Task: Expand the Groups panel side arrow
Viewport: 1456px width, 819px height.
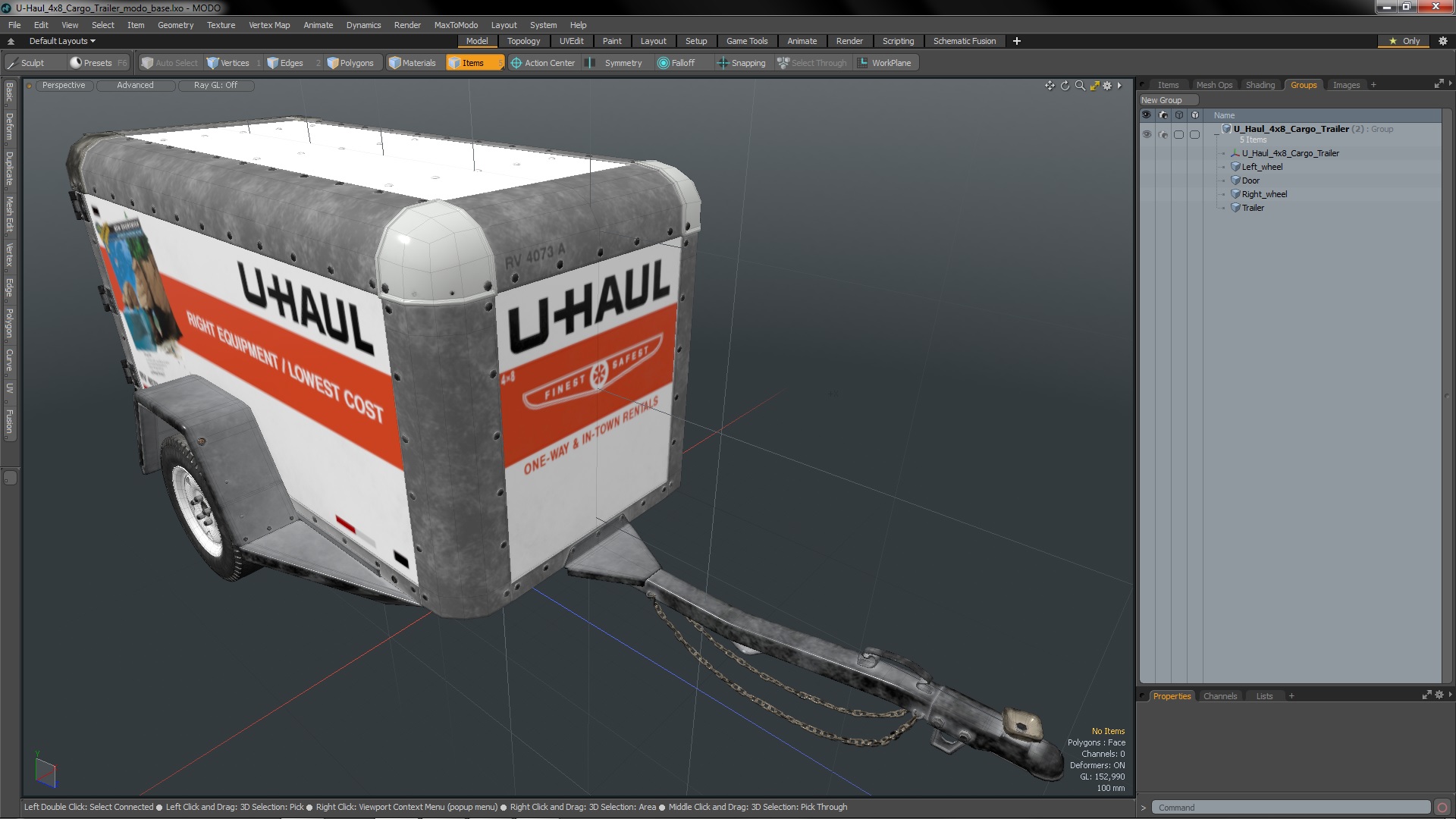Action: 1450,83
